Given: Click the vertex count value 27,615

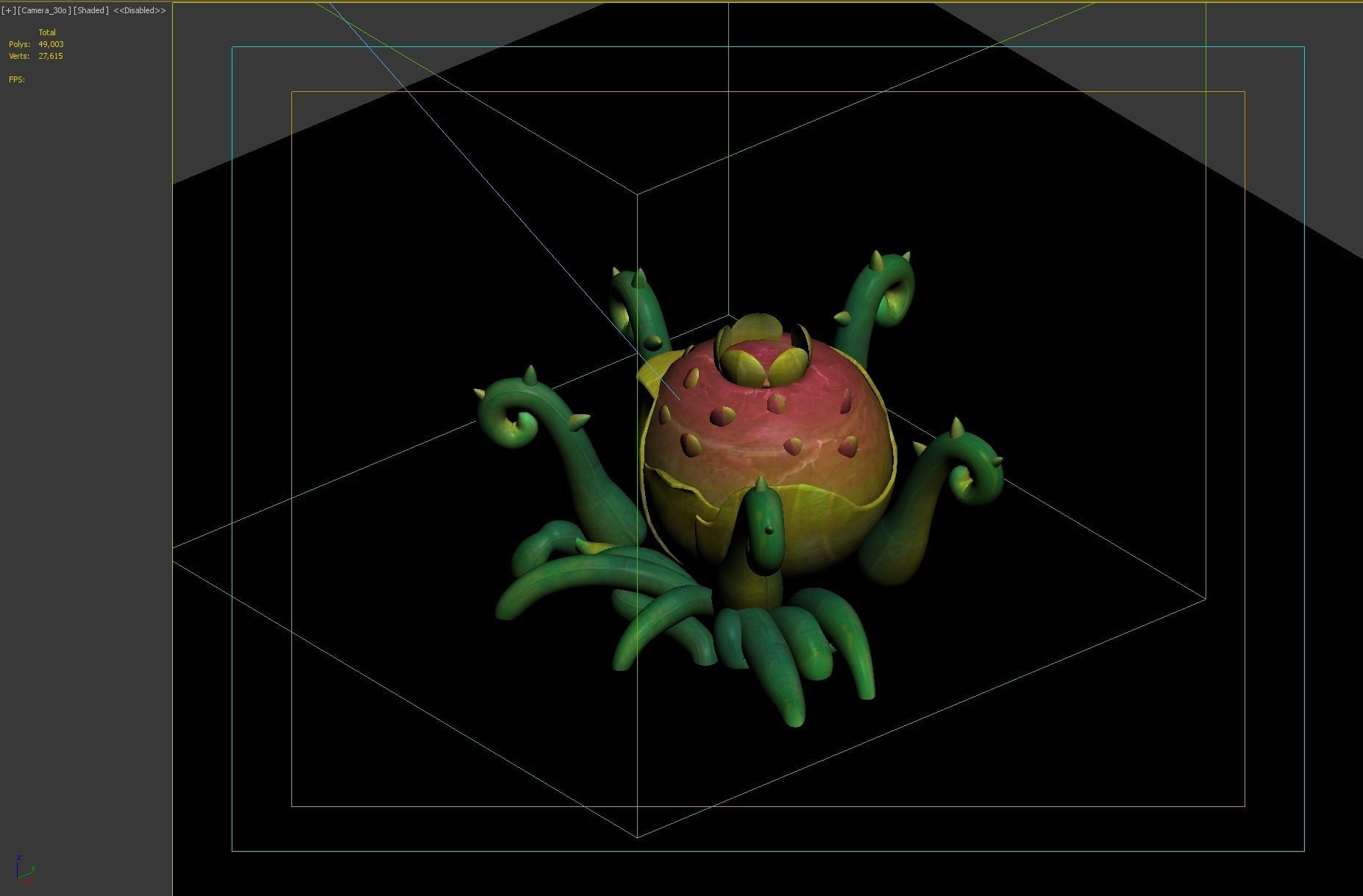Looking at the screenshot, I should tap(51, 56).
